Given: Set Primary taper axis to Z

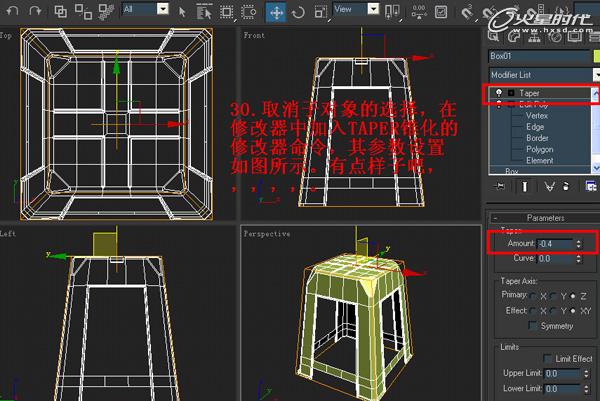Looking at the screenshot, I should [573, 296].
